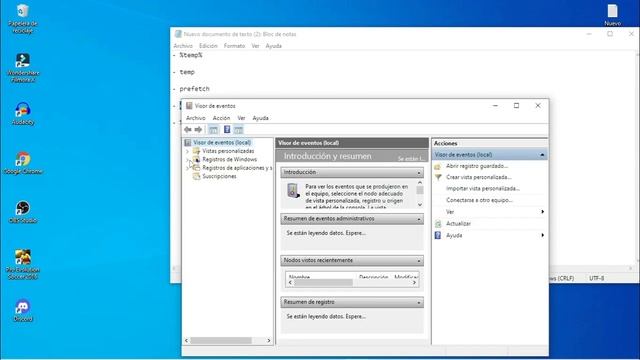Image resolution: width=640 pixels, height=360 pixels.
Task: Click the Abrir registro guardado folder icon
Action: (438, 166)
